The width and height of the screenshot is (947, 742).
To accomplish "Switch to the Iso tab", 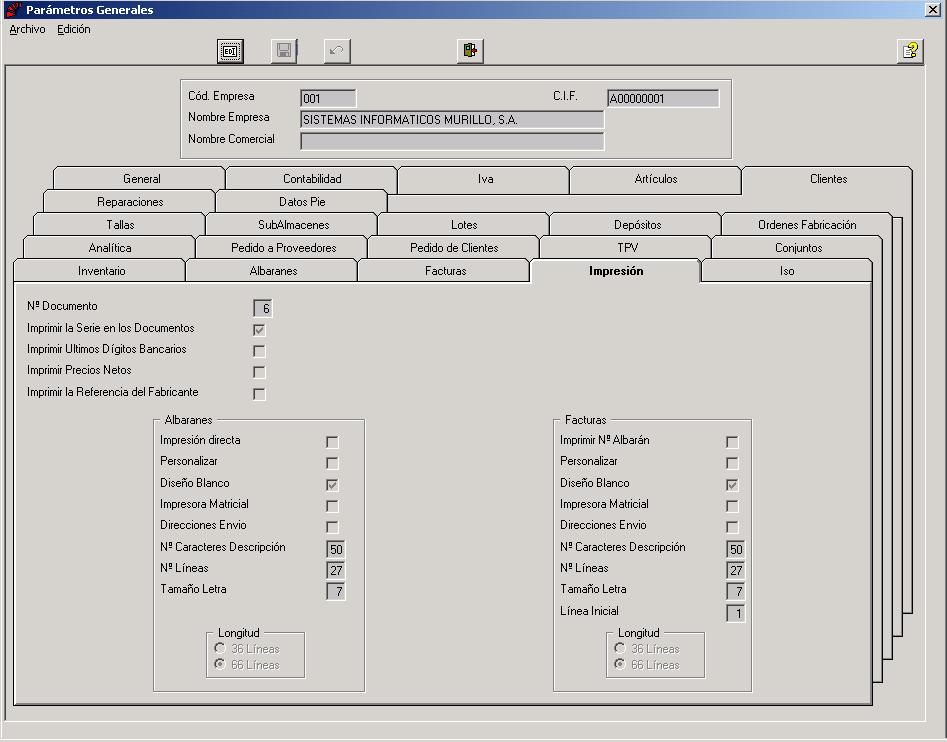I will point(786,270).
